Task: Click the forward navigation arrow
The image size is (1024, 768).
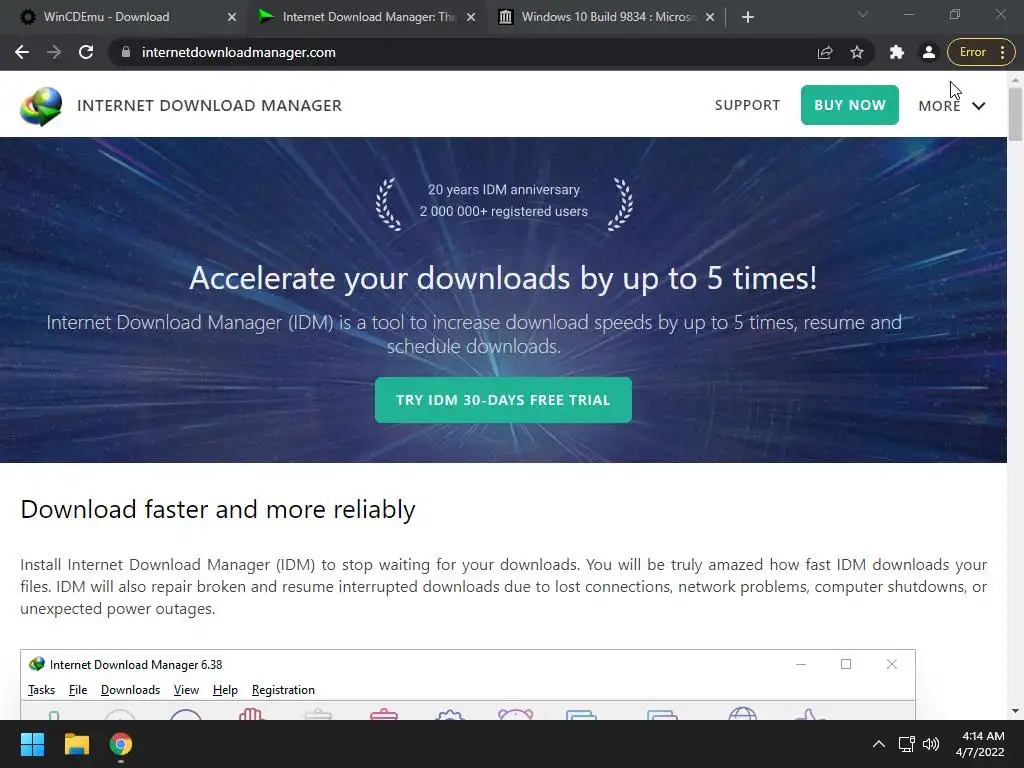Action: pyautogui.click(x=54, y=52)
